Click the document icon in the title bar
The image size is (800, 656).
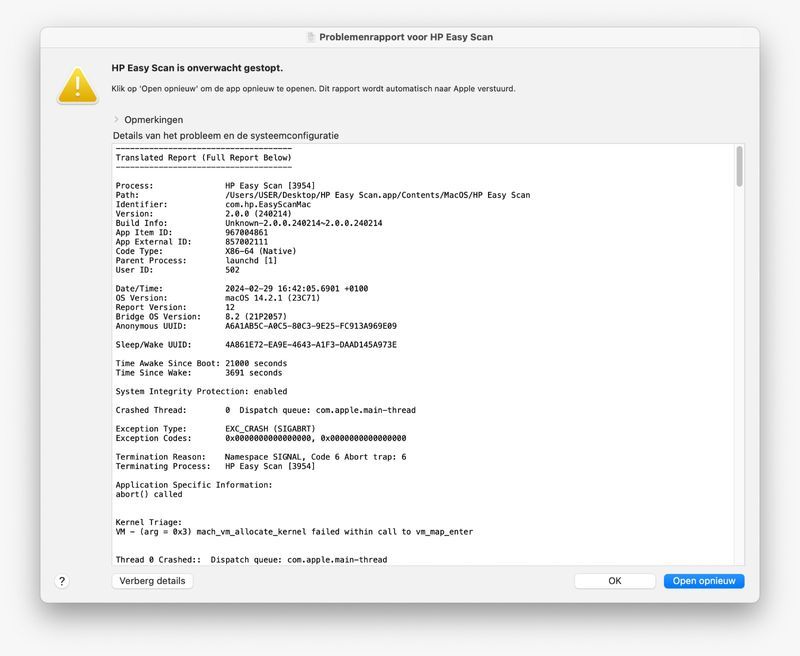click(x=311, y=37)
